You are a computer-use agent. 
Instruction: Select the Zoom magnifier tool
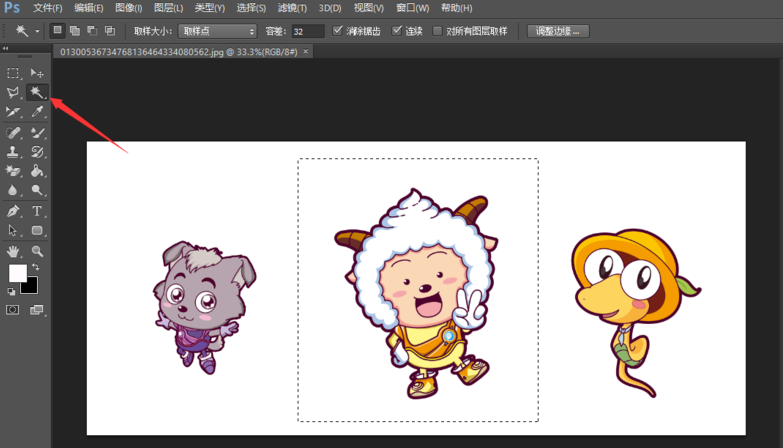pos(37,251)
